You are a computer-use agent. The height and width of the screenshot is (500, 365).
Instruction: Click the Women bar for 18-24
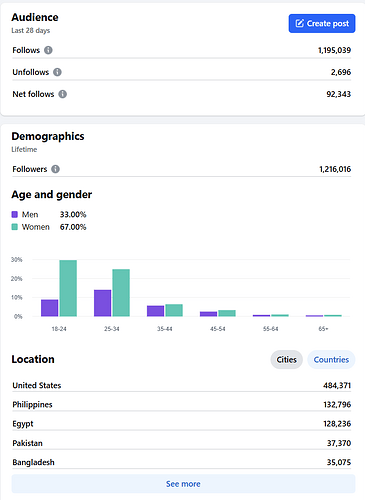pyautogui.click(x=68, y=288)
